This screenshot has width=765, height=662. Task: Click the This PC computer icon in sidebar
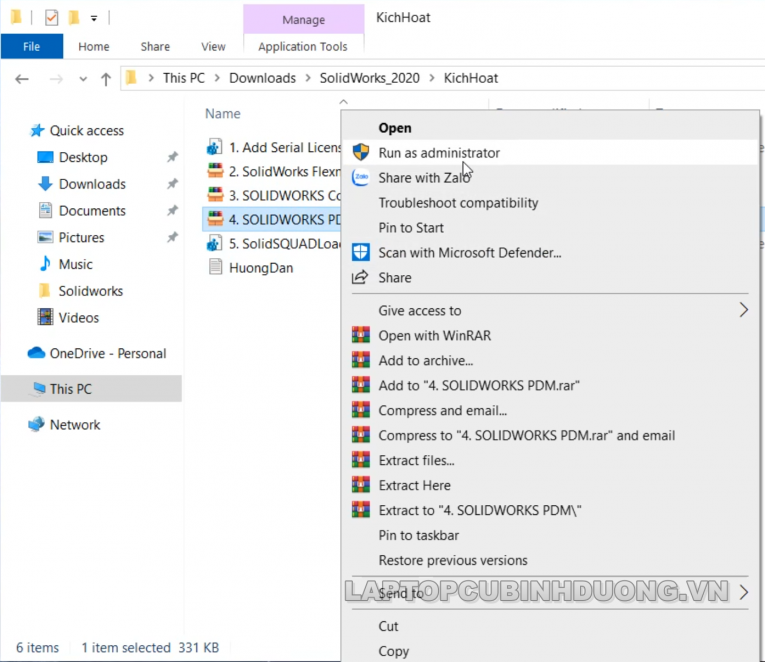[39, 389]
